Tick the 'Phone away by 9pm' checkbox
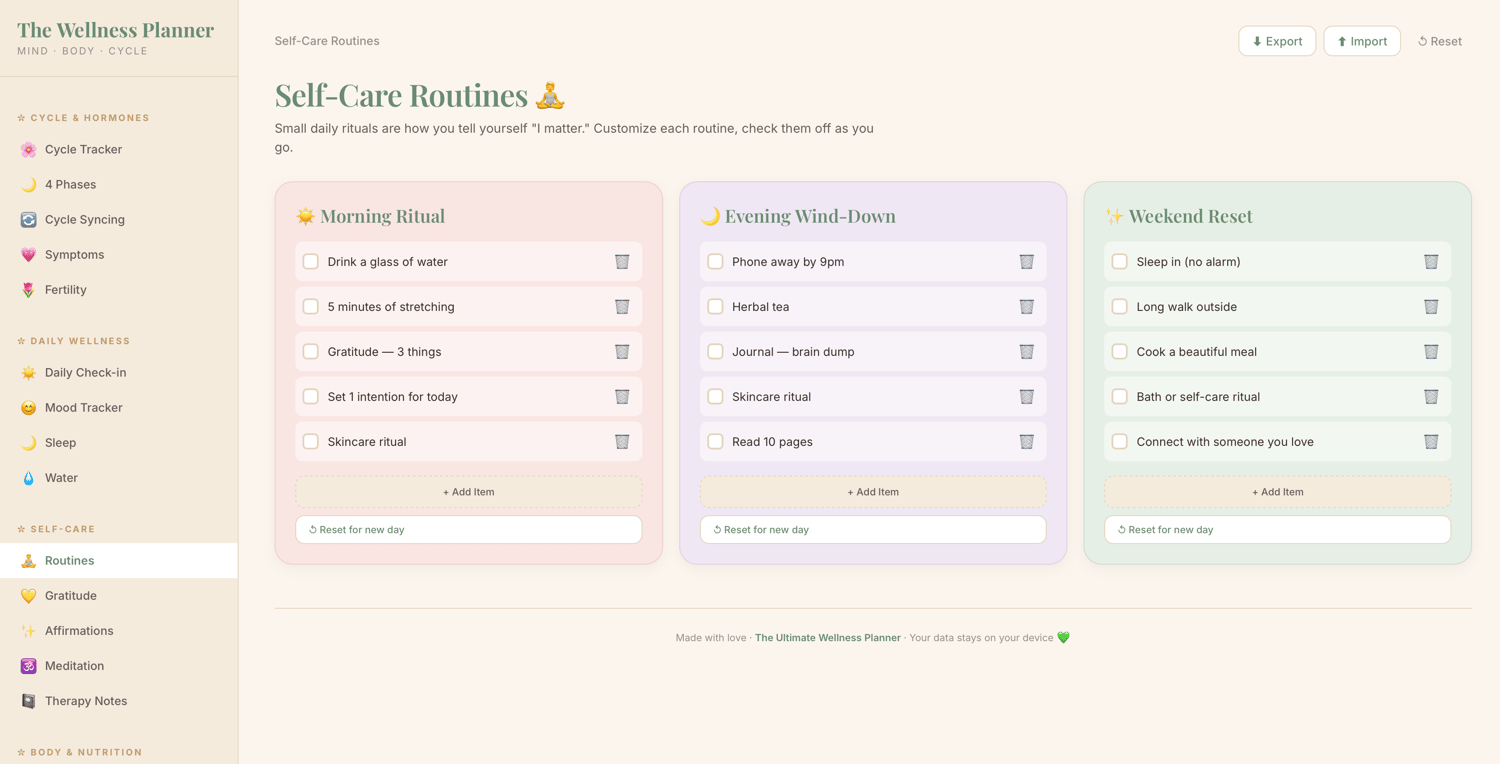The height and width of the screenshot is (764, 1500). pos(715,262)
